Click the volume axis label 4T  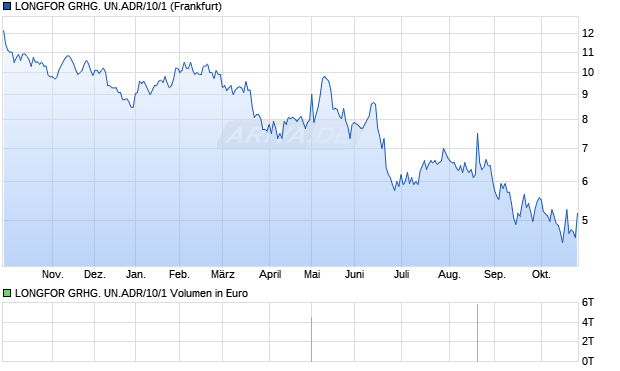click(588, 322)
